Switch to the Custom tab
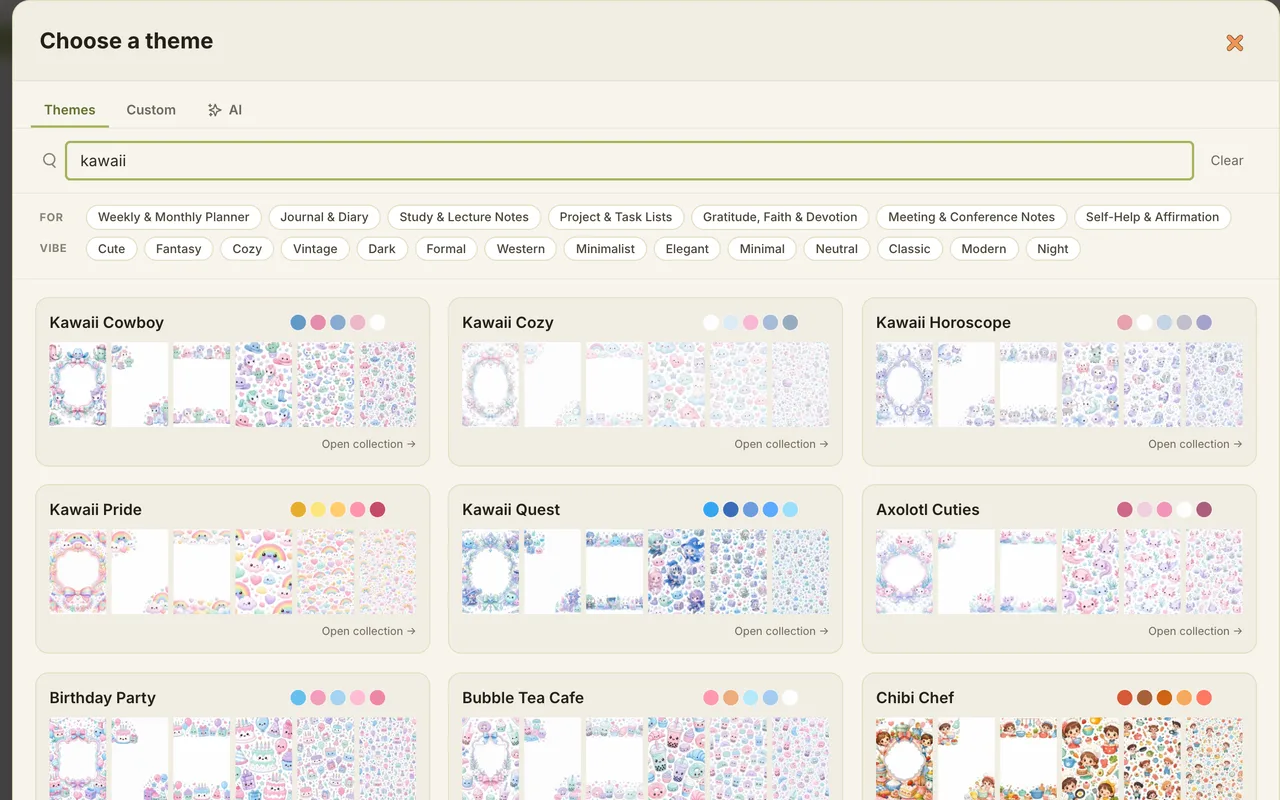The width and height of the screenshot is (1280, 800). pos(151,110)
